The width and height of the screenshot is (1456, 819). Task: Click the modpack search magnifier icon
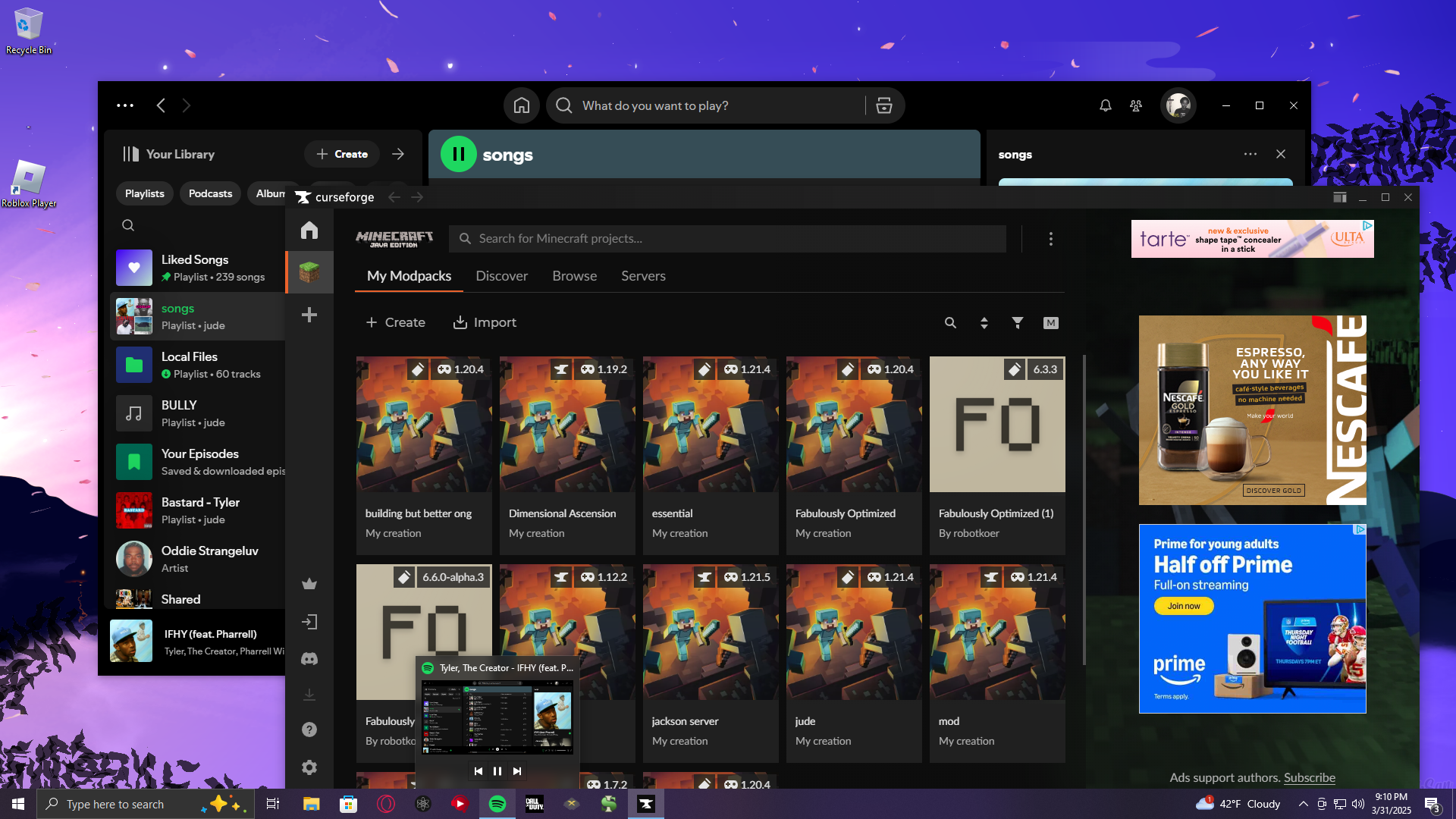click(x=950, y=323)
